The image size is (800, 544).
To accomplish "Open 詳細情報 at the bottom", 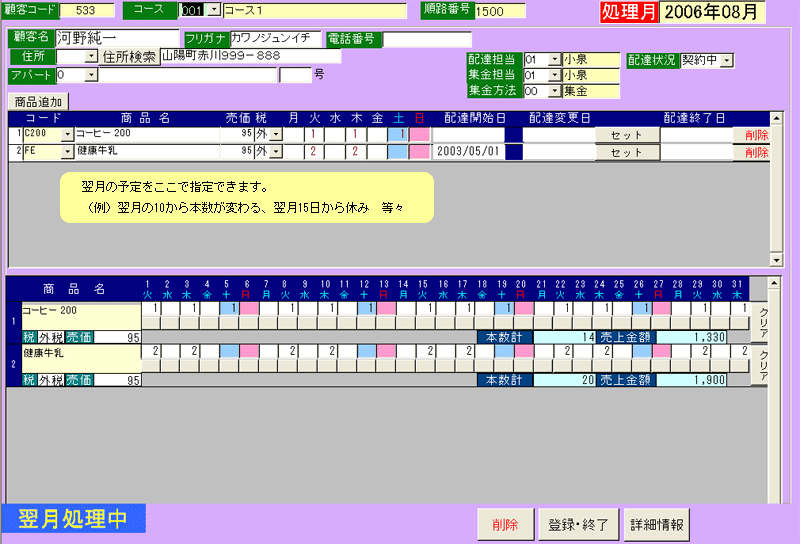I will coord(657,523).
